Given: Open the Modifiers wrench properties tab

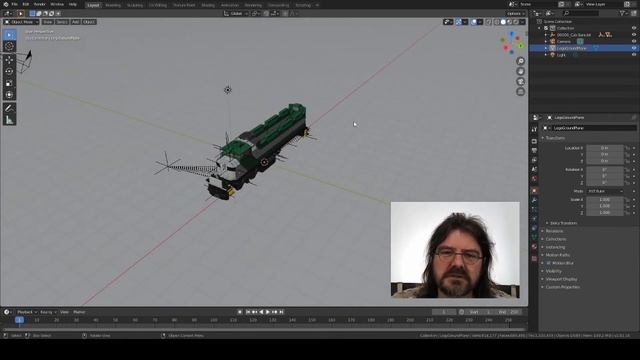Looking at the screenshot, I should pos(534,200).
